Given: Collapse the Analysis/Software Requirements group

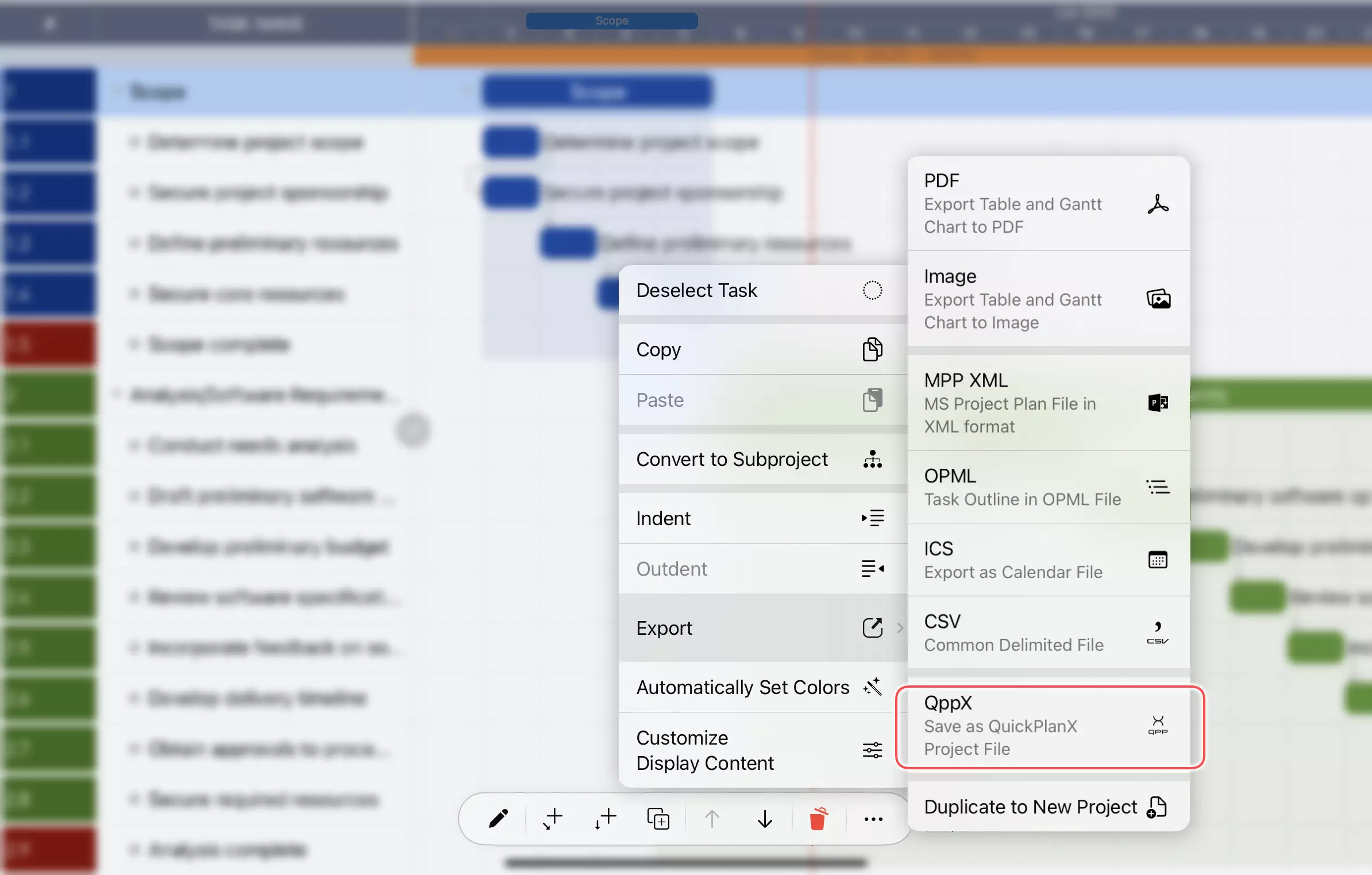Looking at the screenshot, I should [117, 394].
